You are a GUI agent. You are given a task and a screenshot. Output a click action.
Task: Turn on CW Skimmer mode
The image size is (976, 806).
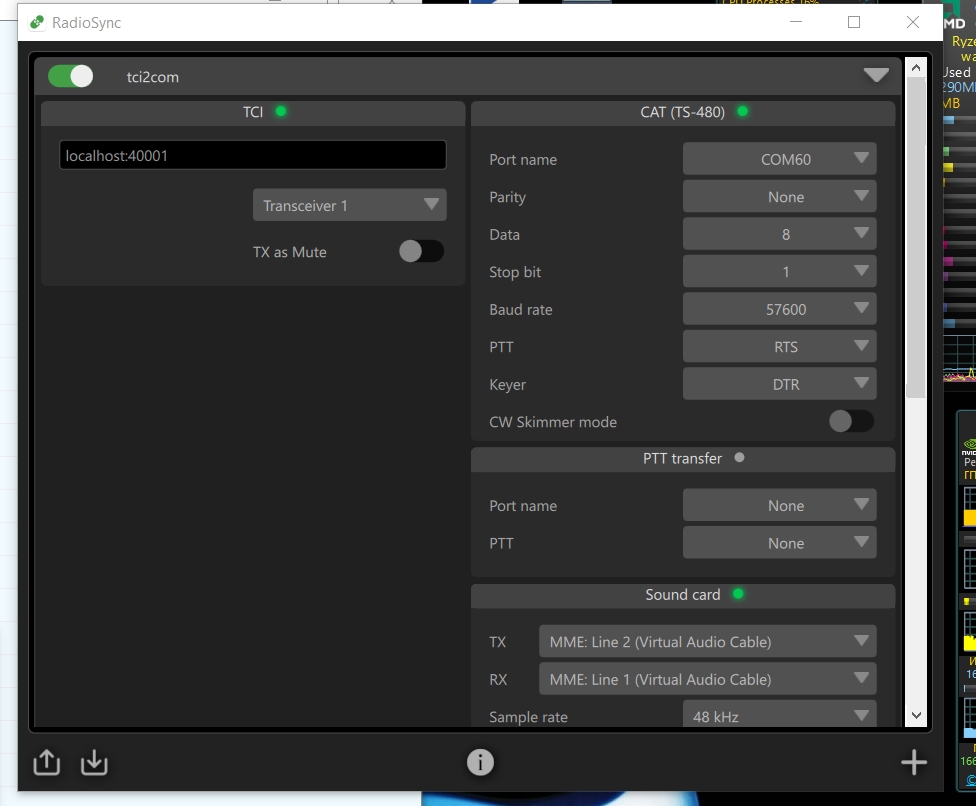point(851,422)
